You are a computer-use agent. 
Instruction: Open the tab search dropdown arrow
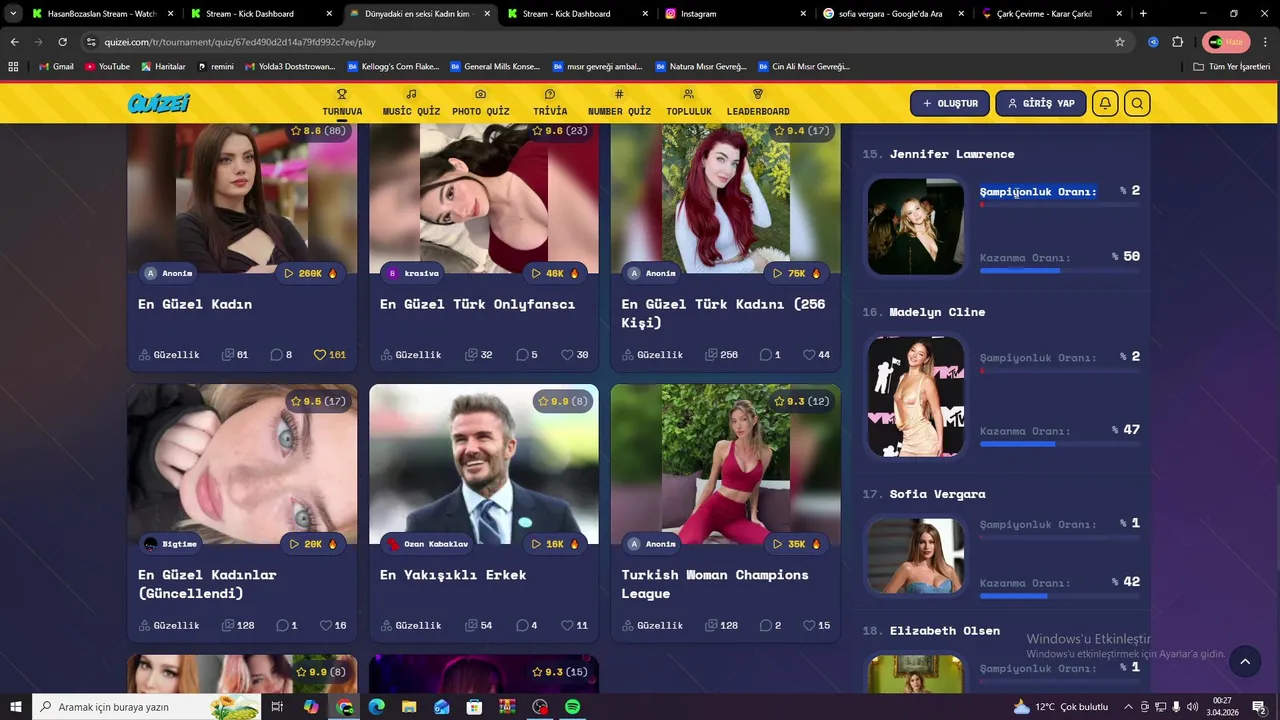tap(13, 14)
